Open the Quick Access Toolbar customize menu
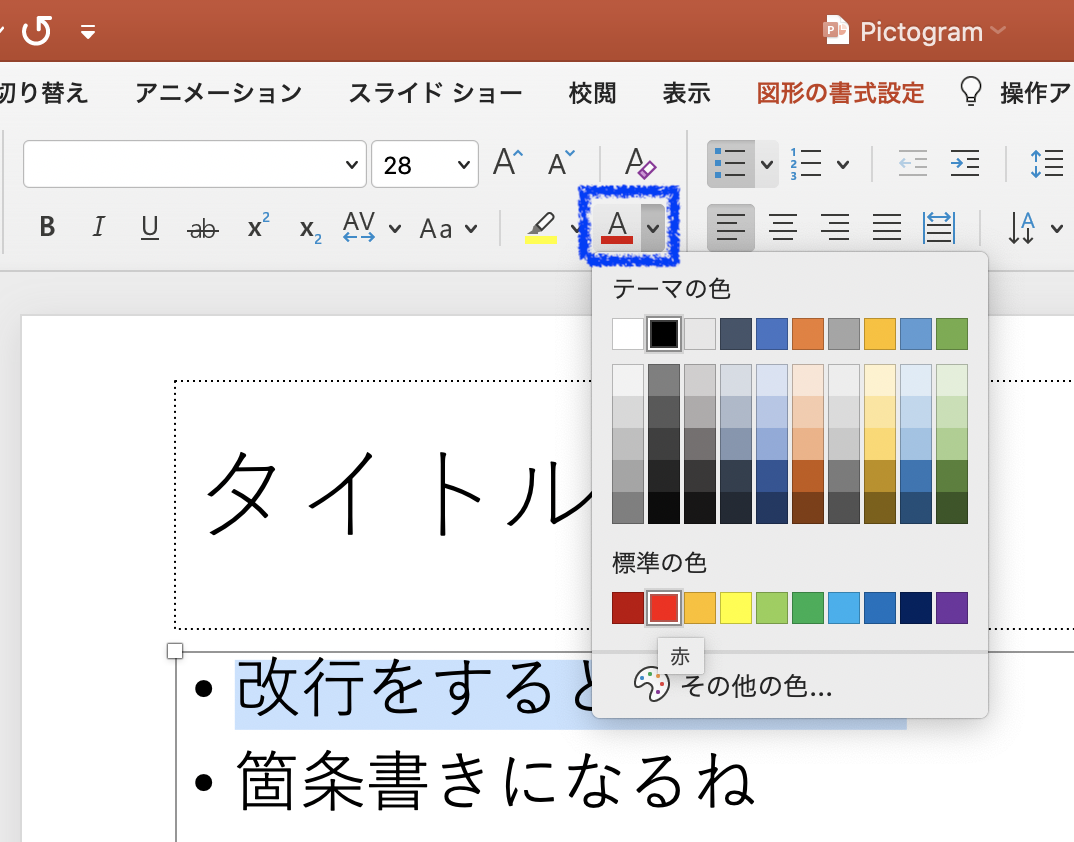The image size is (1074, 842). [x=88, y=32]
